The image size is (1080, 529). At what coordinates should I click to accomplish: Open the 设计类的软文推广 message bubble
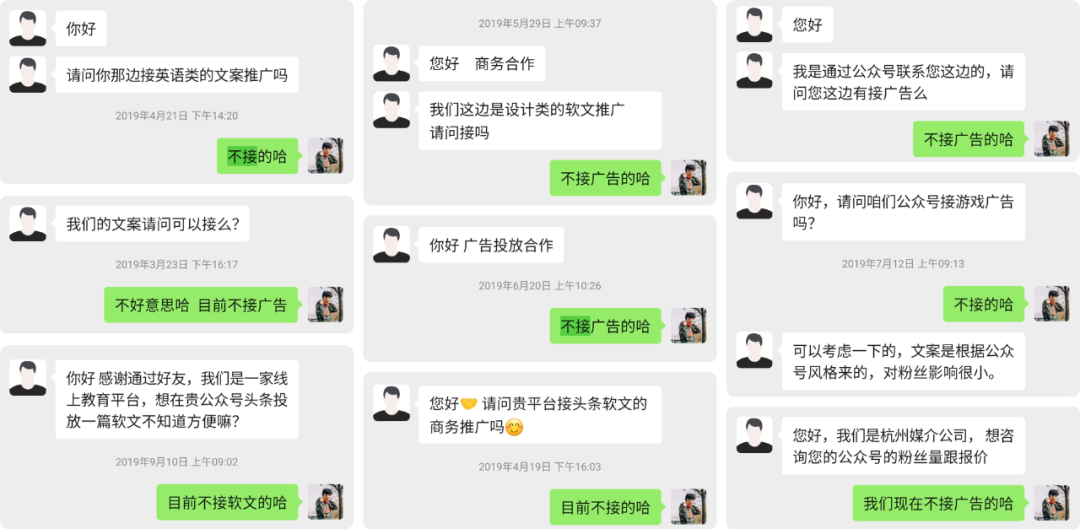pyautogui.click(x=540, y=121)
